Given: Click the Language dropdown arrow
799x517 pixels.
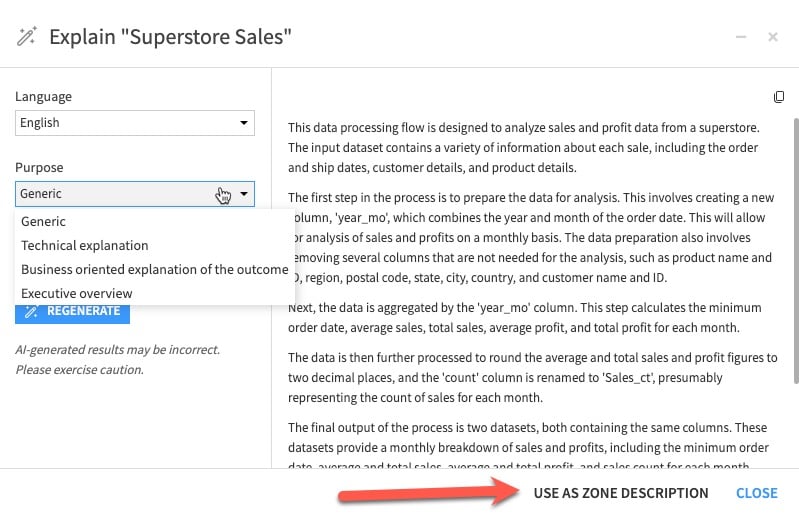Looking at the screenshot, I should point(244,123).
